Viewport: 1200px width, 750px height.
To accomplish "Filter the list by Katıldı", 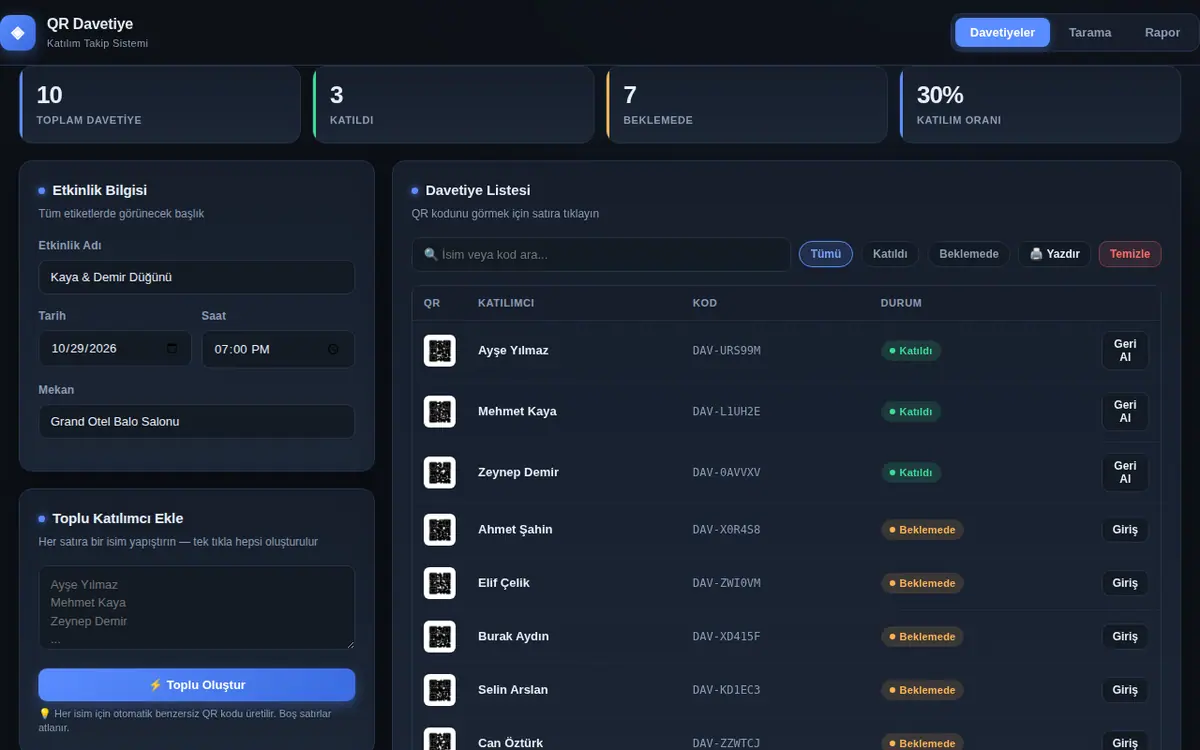I will point(890,254).
